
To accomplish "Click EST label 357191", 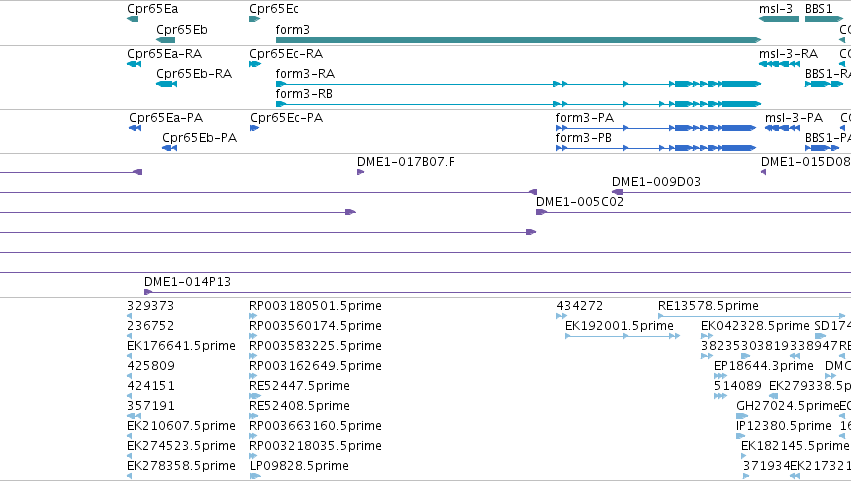I will pyautogui.click(x=150, y=406).
